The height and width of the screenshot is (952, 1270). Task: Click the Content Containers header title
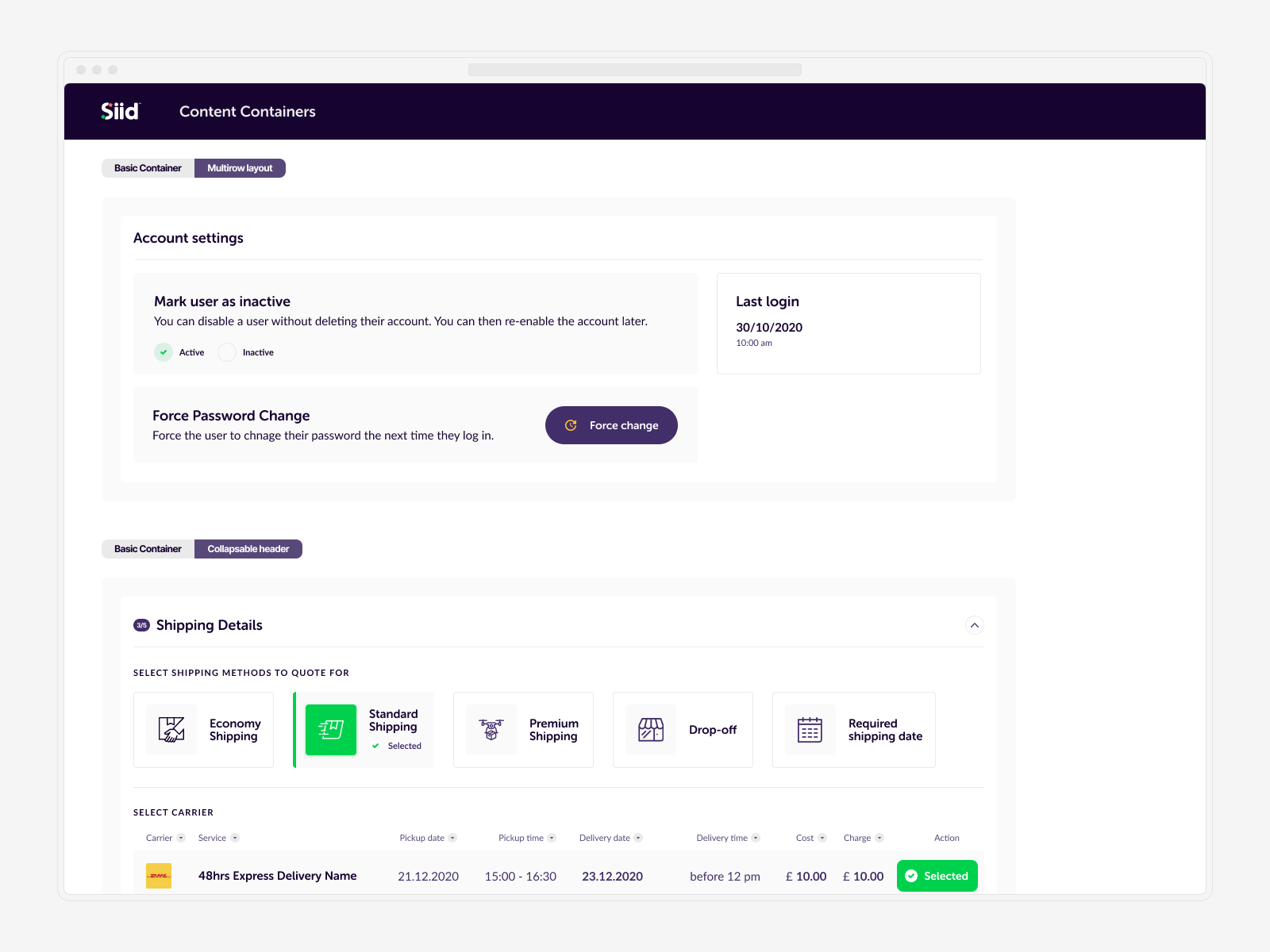[248, 112]
